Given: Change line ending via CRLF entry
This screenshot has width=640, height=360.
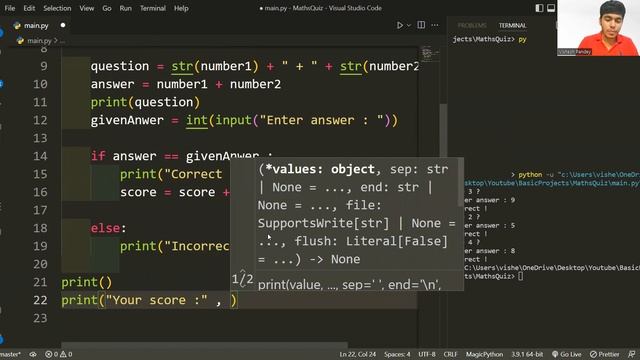Looking at the screenshot, I should click(451, 354).
